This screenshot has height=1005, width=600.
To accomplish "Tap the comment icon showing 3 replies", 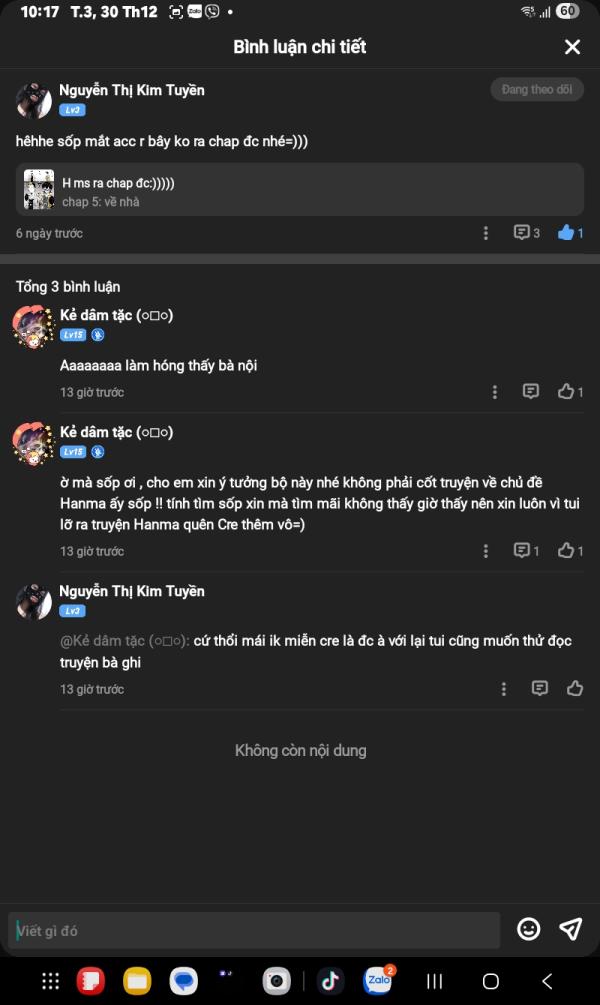I will pyautogui.click(x=526, y=233).
